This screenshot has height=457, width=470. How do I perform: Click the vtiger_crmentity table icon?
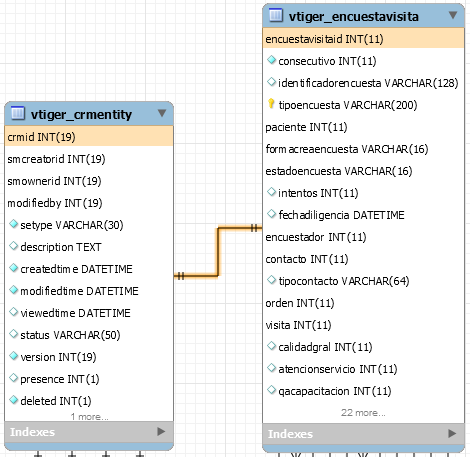[x=18, y=113]
